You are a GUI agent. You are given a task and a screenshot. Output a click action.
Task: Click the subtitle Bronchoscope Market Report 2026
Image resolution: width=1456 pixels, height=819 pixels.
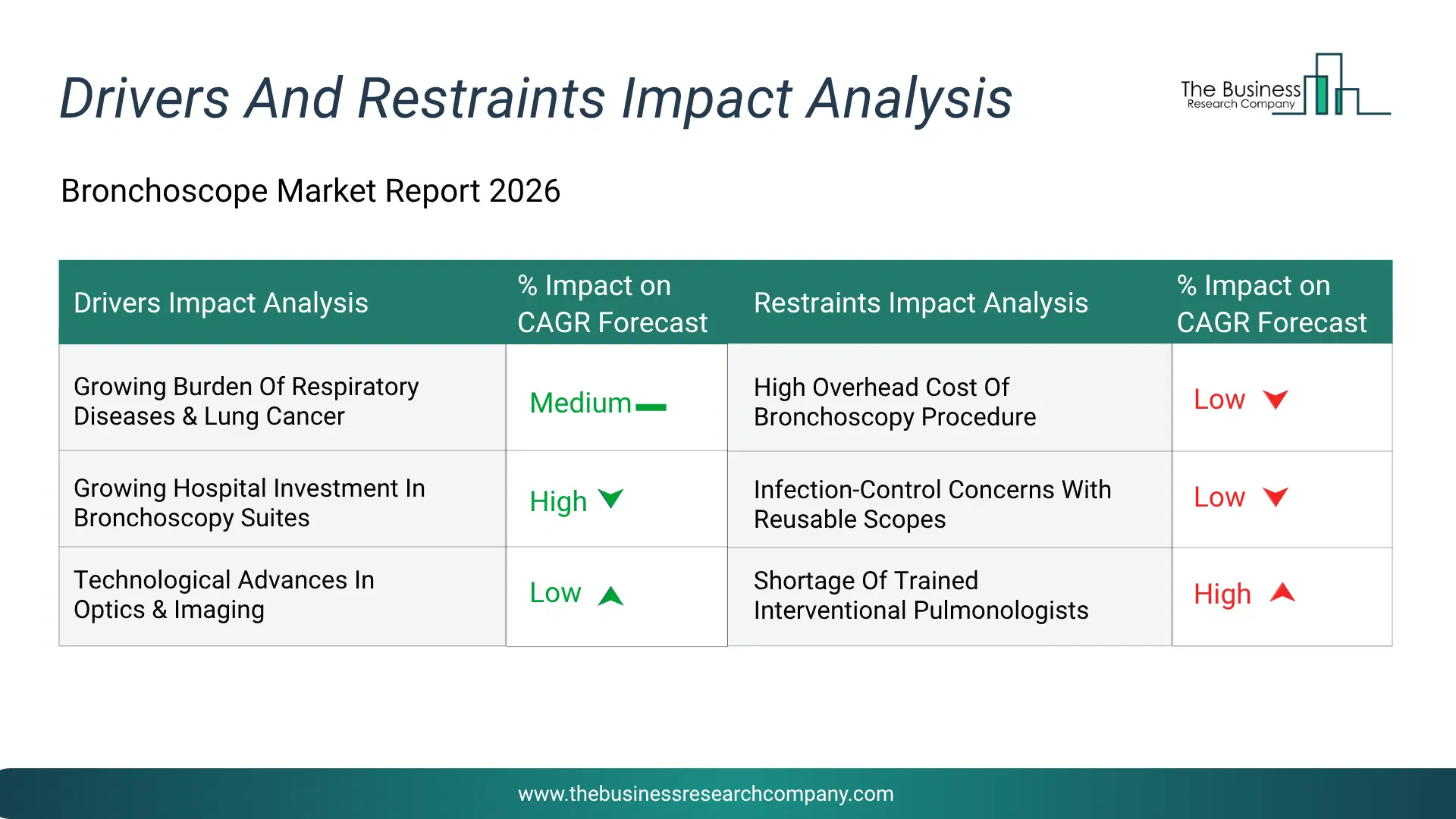click(x=310, y=191)
